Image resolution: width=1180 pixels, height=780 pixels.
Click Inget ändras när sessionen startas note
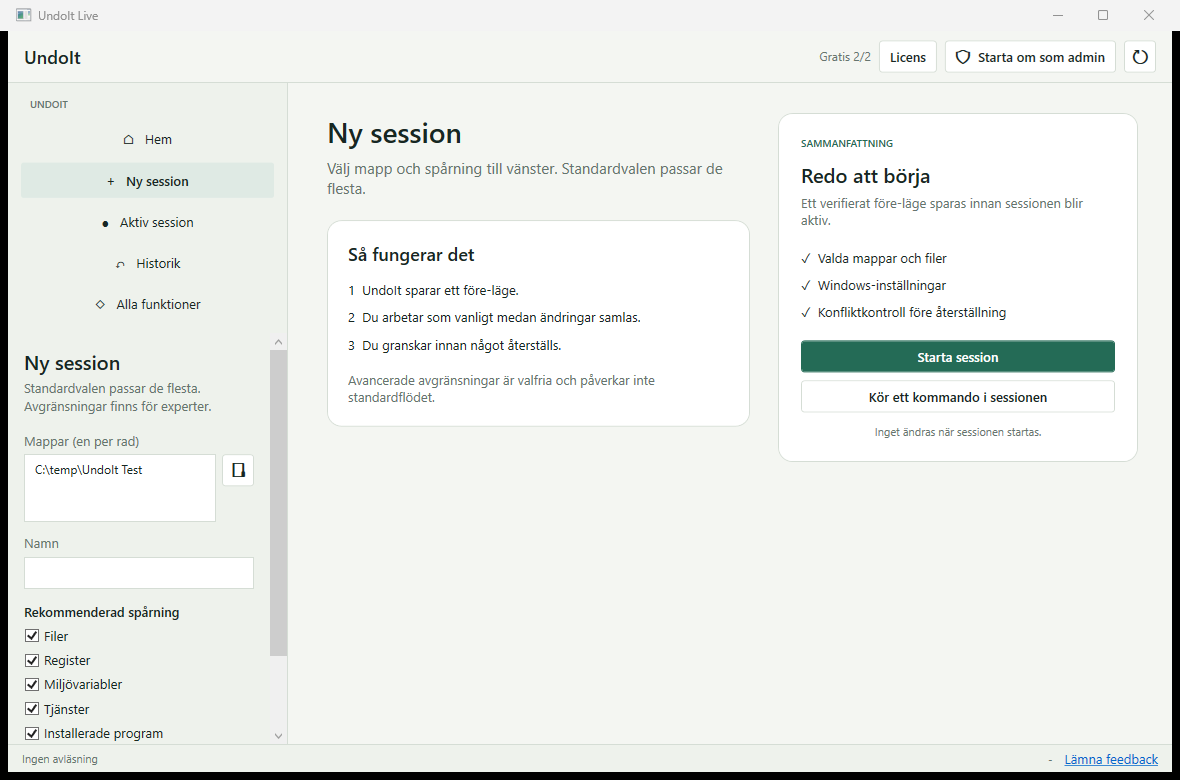(957, 432)
